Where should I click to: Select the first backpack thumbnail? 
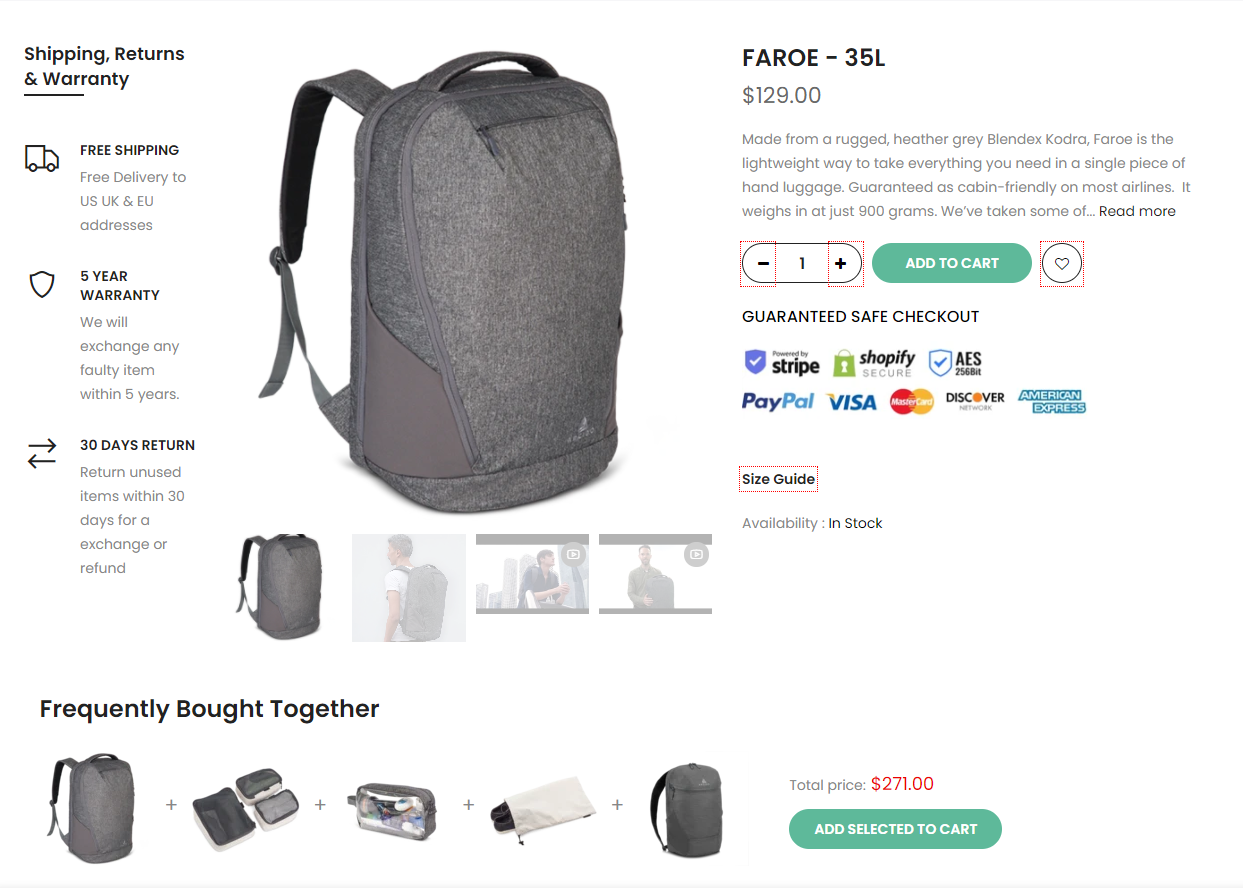tap(280, 587)
